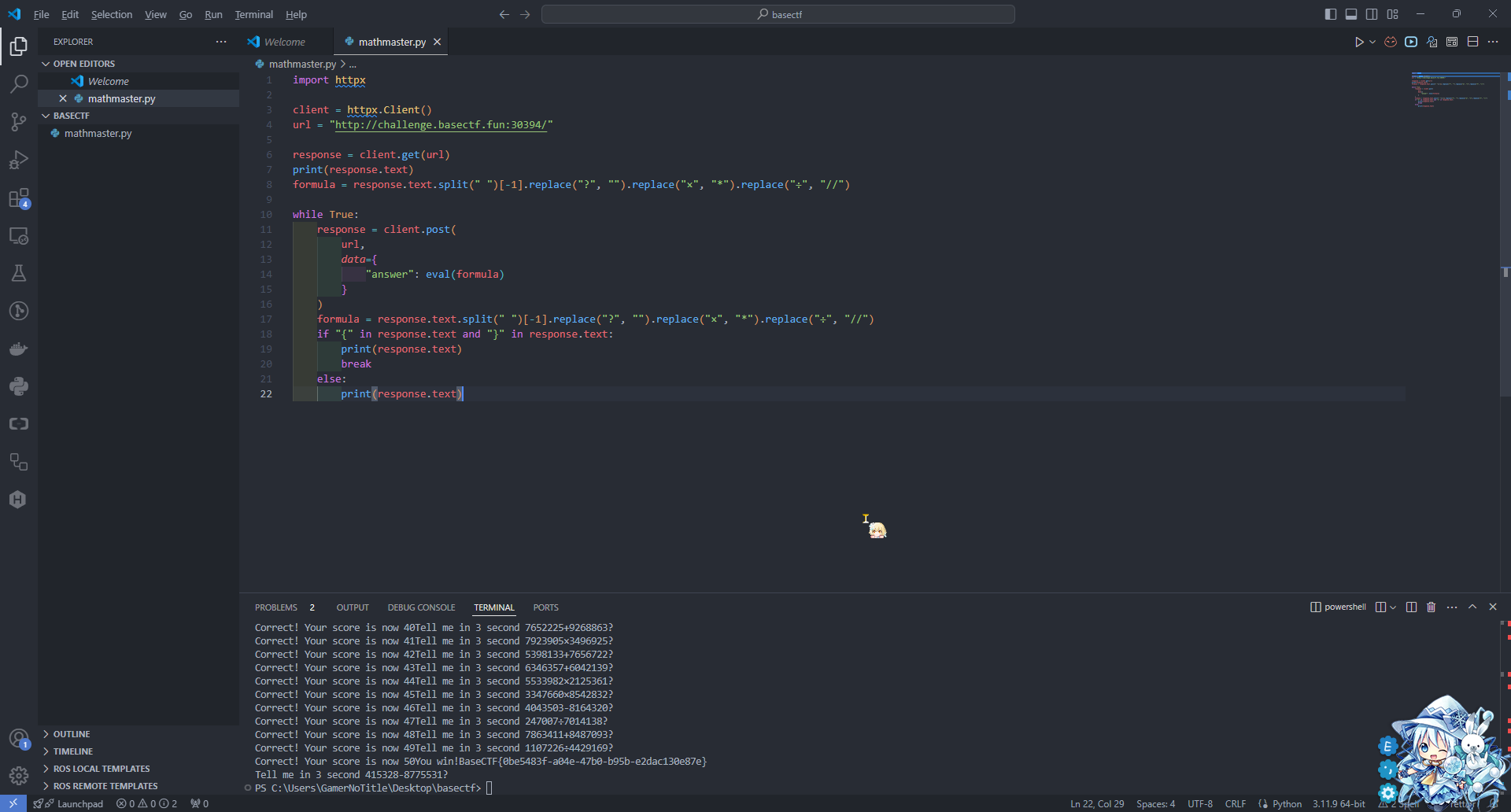Open Run and Debug view
This screenshot has height=812, width=1511.
pos(19,160)
